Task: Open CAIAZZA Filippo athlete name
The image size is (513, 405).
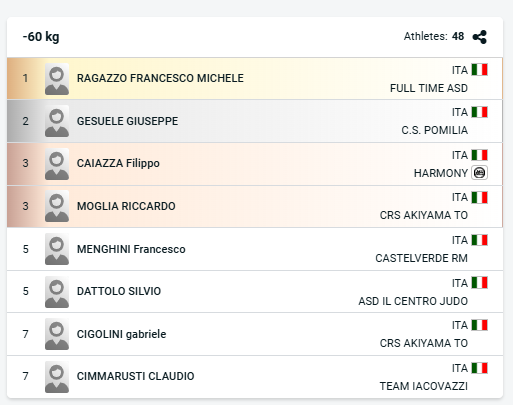Action: tap(118, 163)
